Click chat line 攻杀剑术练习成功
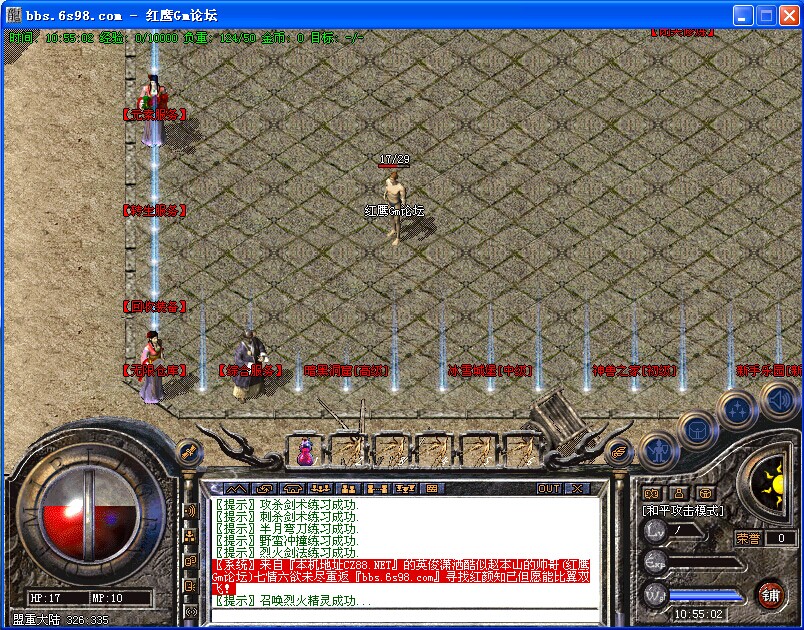 pyautogui.click(x=287, y=504)
